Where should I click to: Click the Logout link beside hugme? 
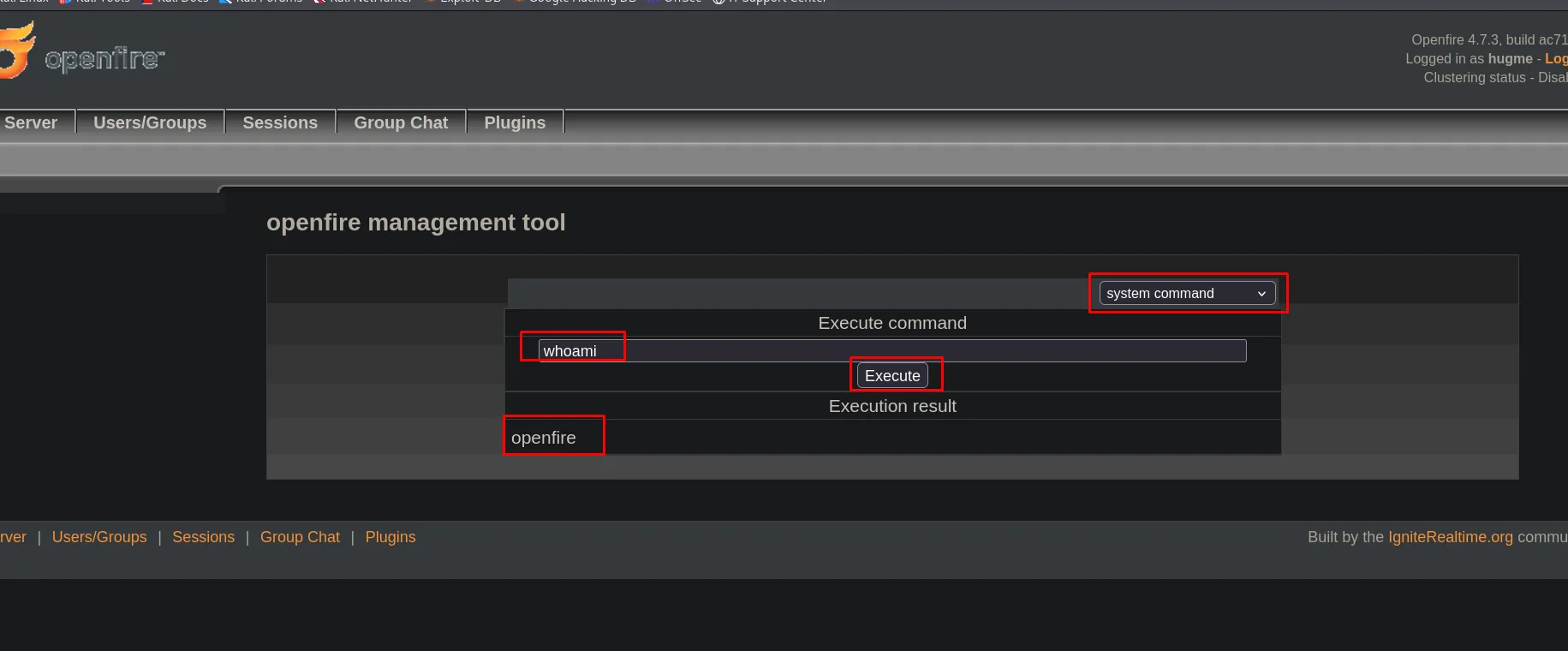(x=1556, y=58)
